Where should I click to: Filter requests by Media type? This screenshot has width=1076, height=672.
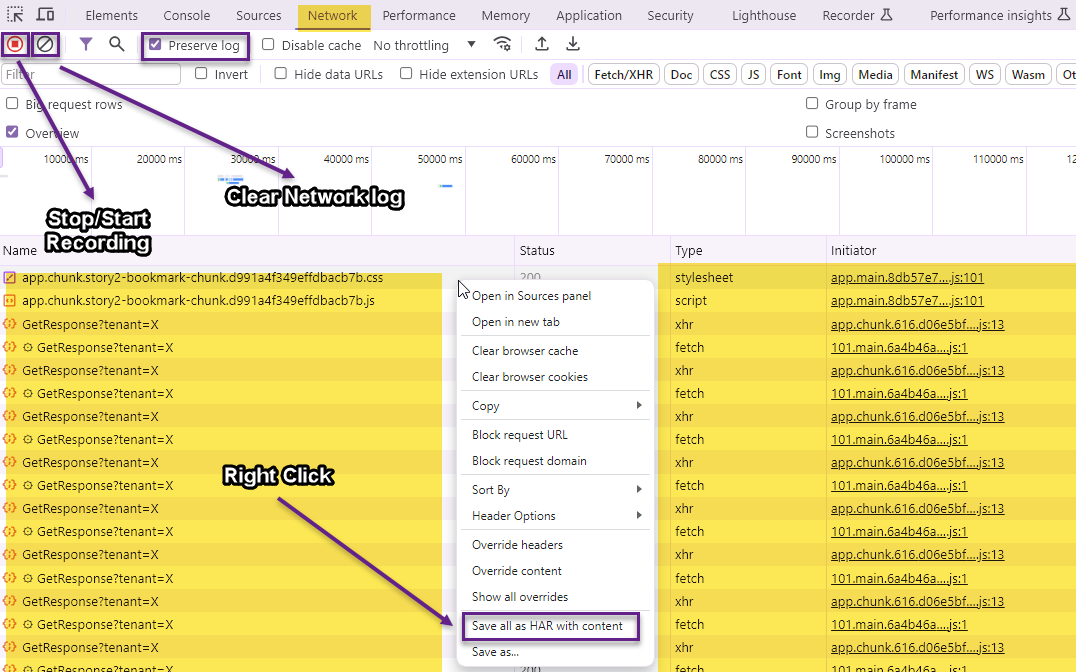pos(876,74)
